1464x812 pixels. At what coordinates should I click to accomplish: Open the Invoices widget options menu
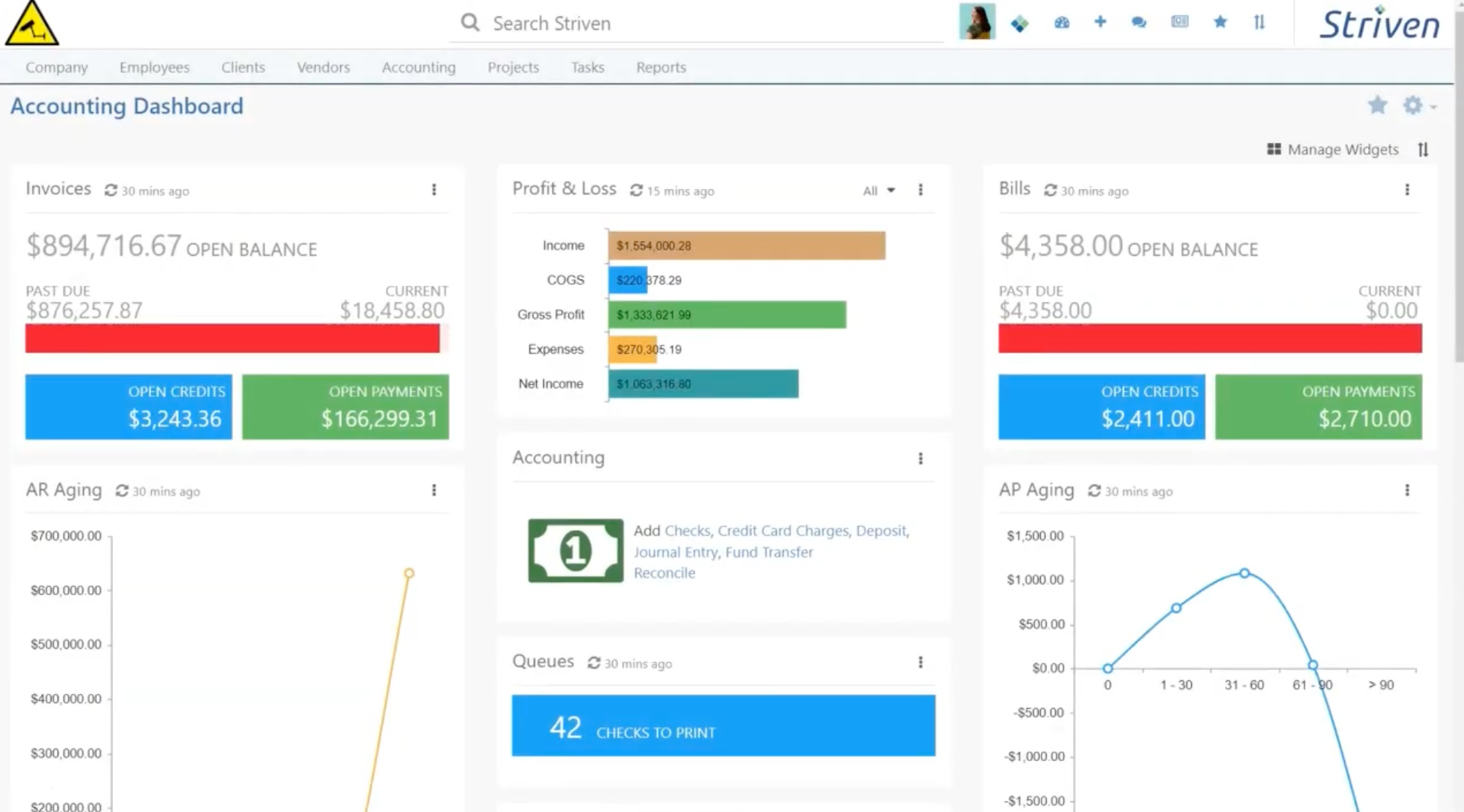(x=435, y=190)
